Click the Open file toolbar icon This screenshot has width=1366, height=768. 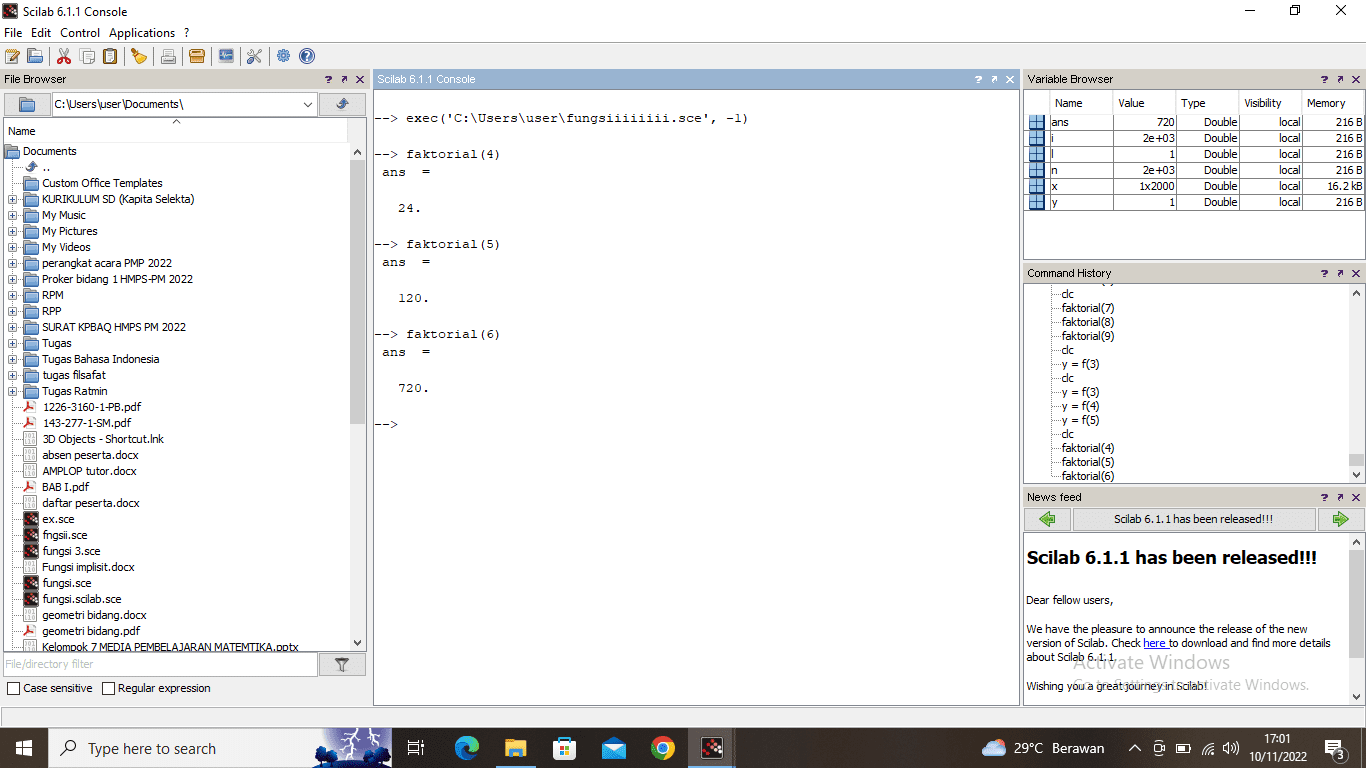pos(35,56)
